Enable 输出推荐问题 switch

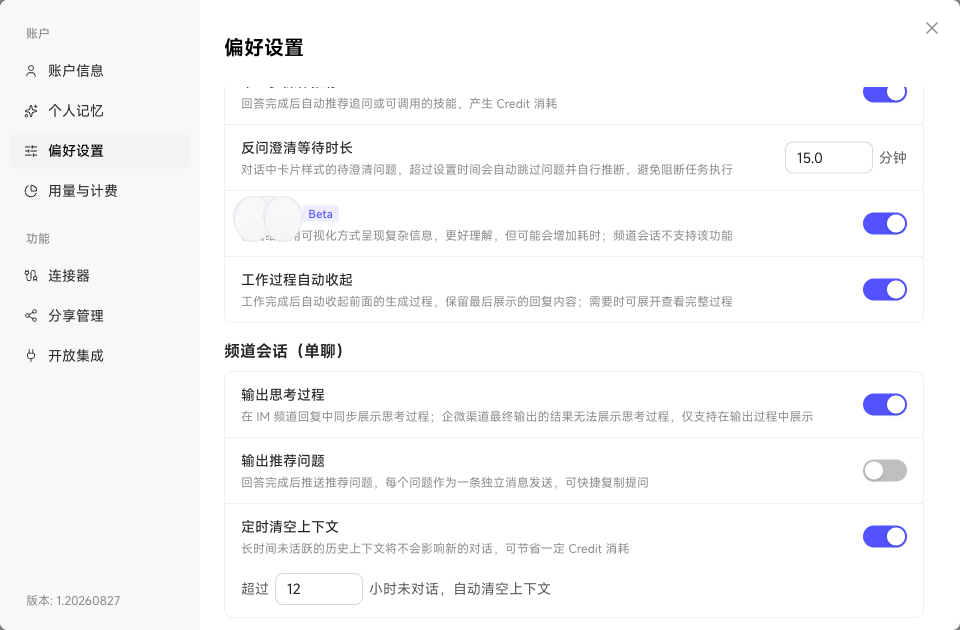[x=885, y=471]
